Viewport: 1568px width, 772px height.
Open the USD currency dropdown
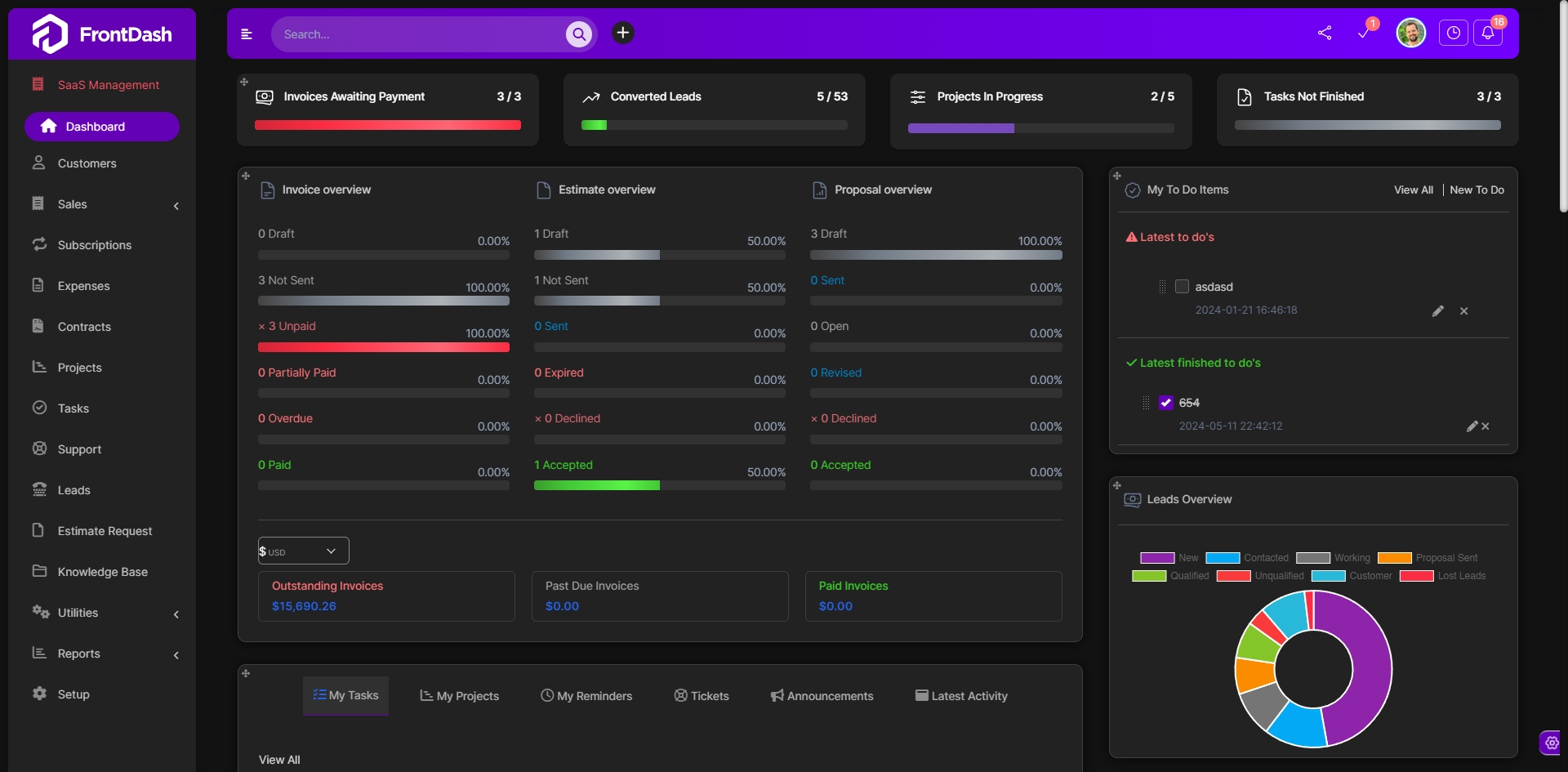click(x=302, y=551)
